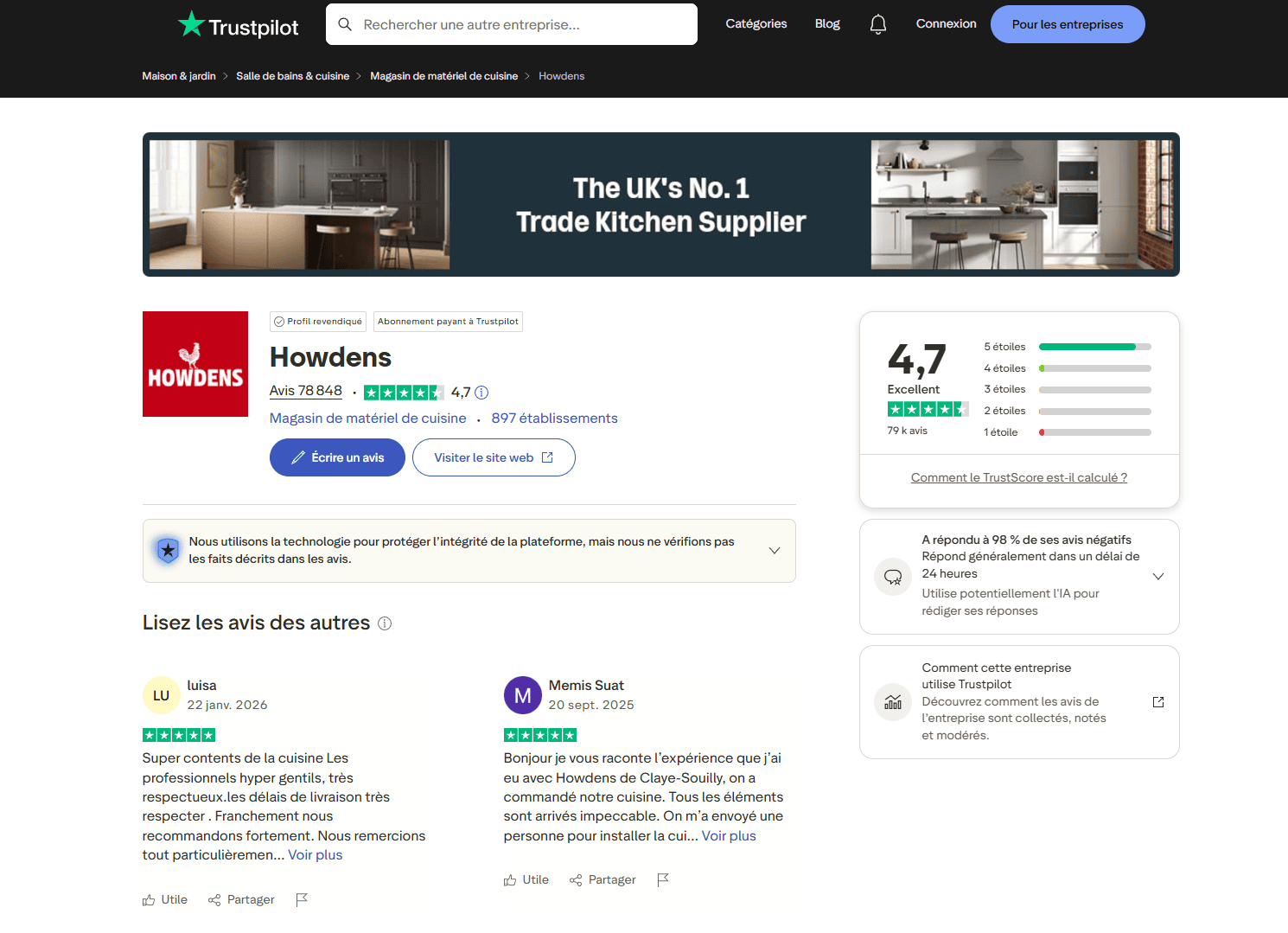
Task: Click Pour les entreprises button
Action: (x=1068, y=24)
